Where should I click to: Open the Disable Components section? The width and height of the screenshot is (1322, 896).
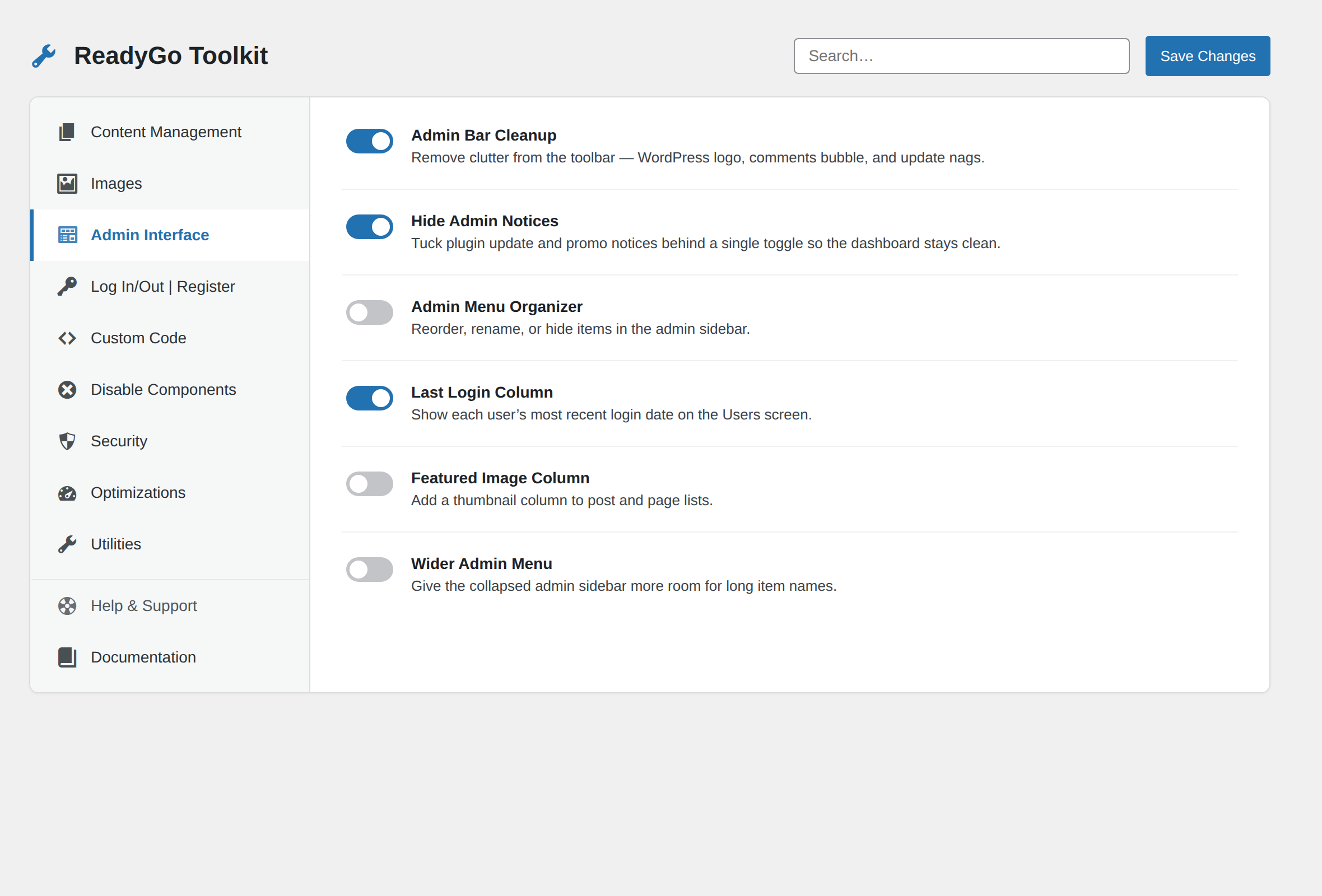point(170,389)
